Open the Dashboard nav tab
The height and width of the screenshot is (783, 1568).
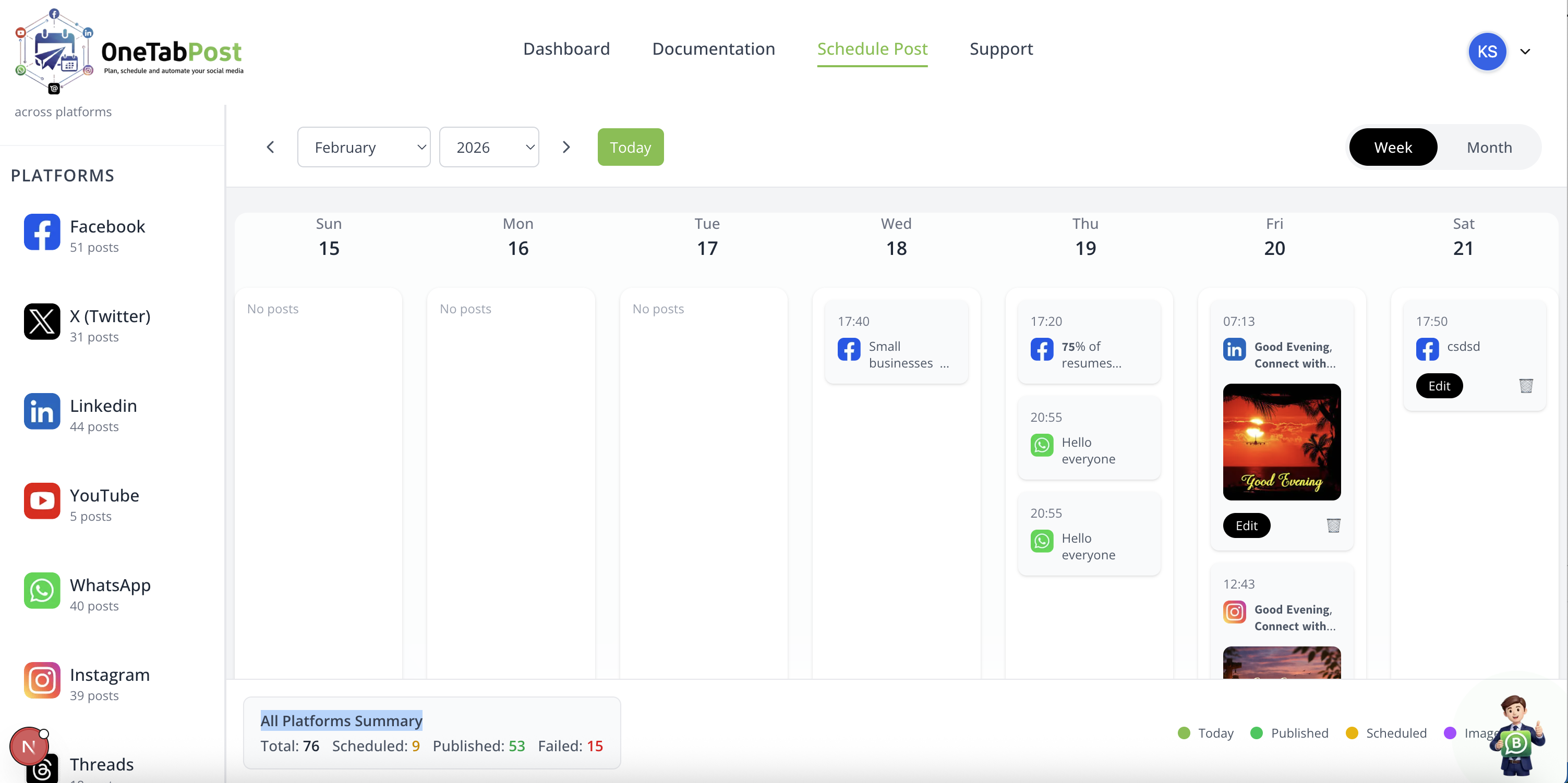pyautogui.click(x=566, y=48)
